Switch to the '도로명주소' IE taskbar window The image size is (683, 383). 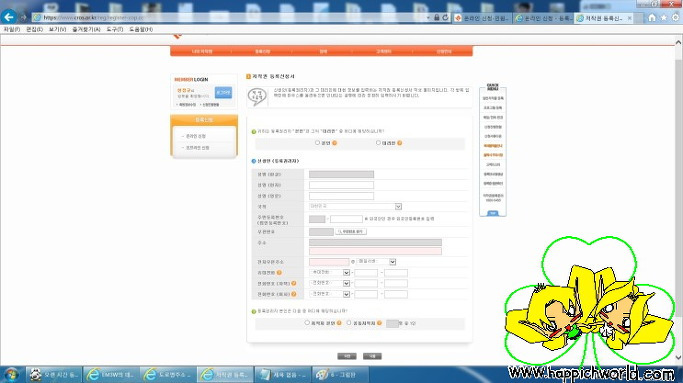coord(168,374)
